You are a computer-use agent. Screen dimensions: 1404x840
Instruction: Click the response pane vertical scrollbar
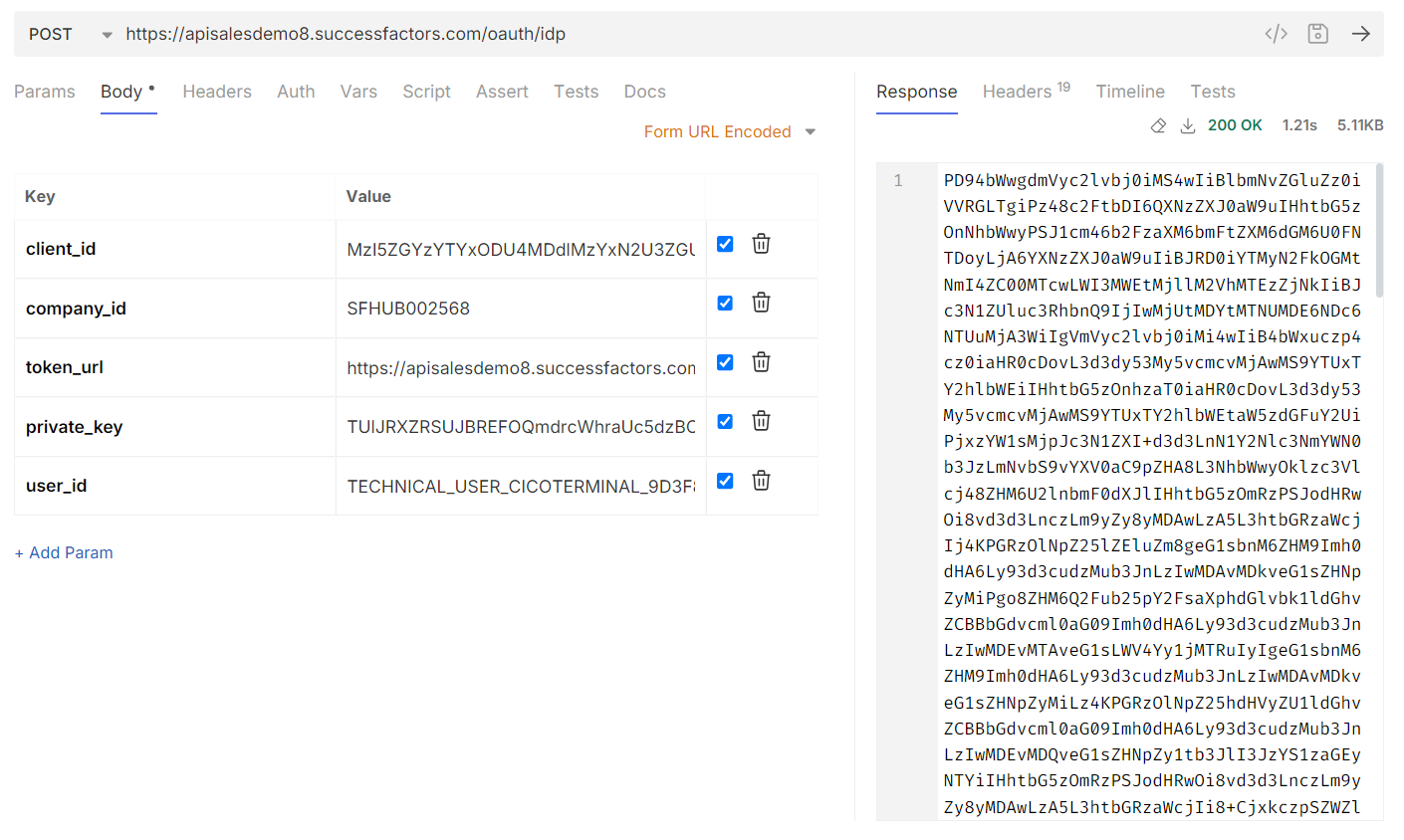pyautogui.click(x=1379, y=231)
